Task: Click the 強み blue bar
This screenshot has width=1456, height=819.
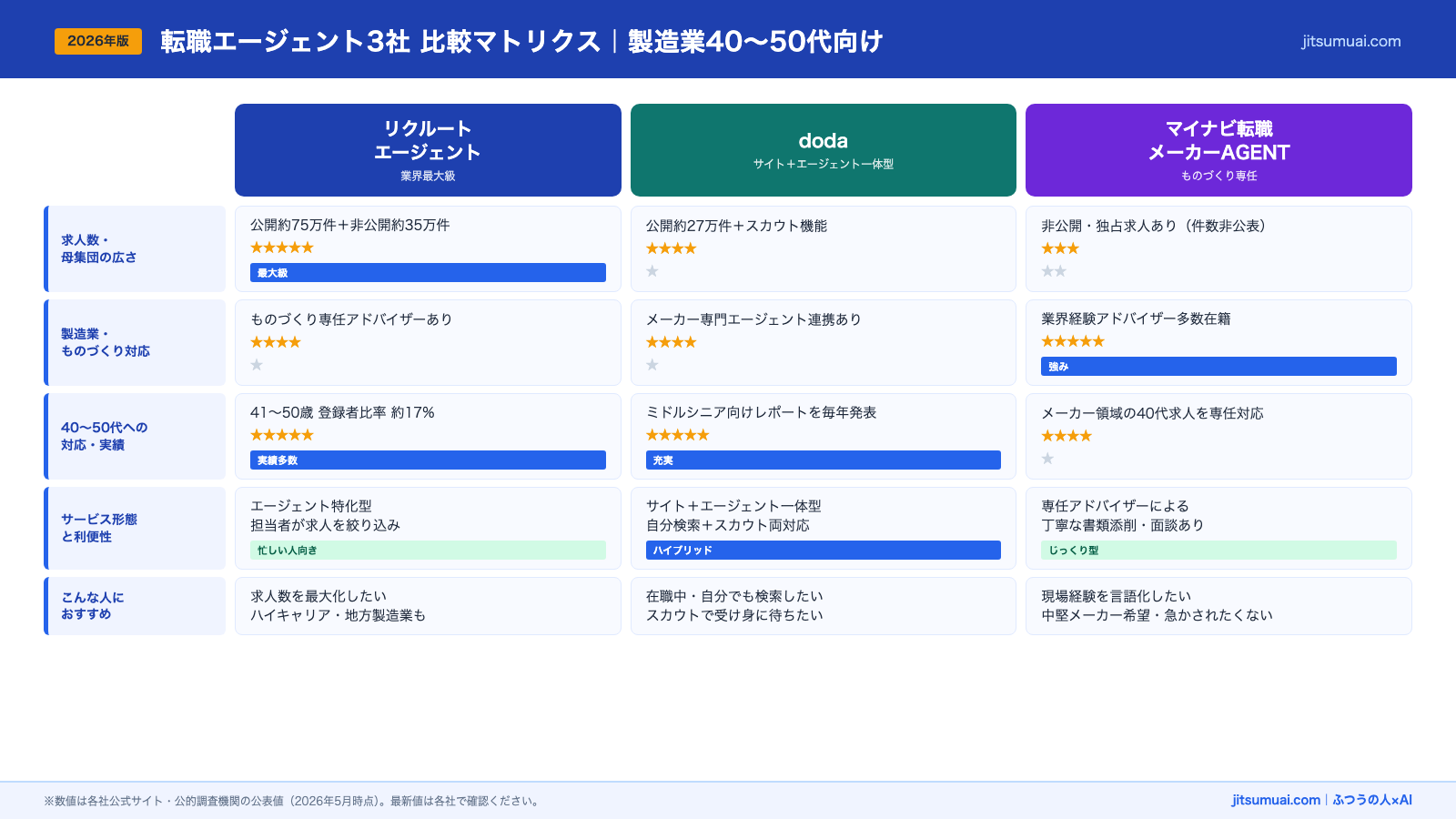Action: pyautogui.click(x=1218, y=366)
